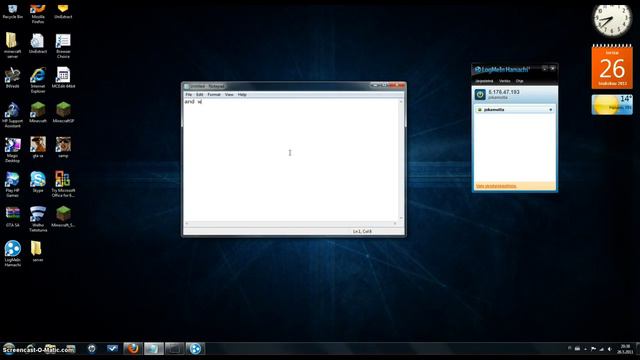Launch the Internet Explorer desktop shortcut
The height and width of the screenshot is (360, 640).
click(x=38, y=80)
